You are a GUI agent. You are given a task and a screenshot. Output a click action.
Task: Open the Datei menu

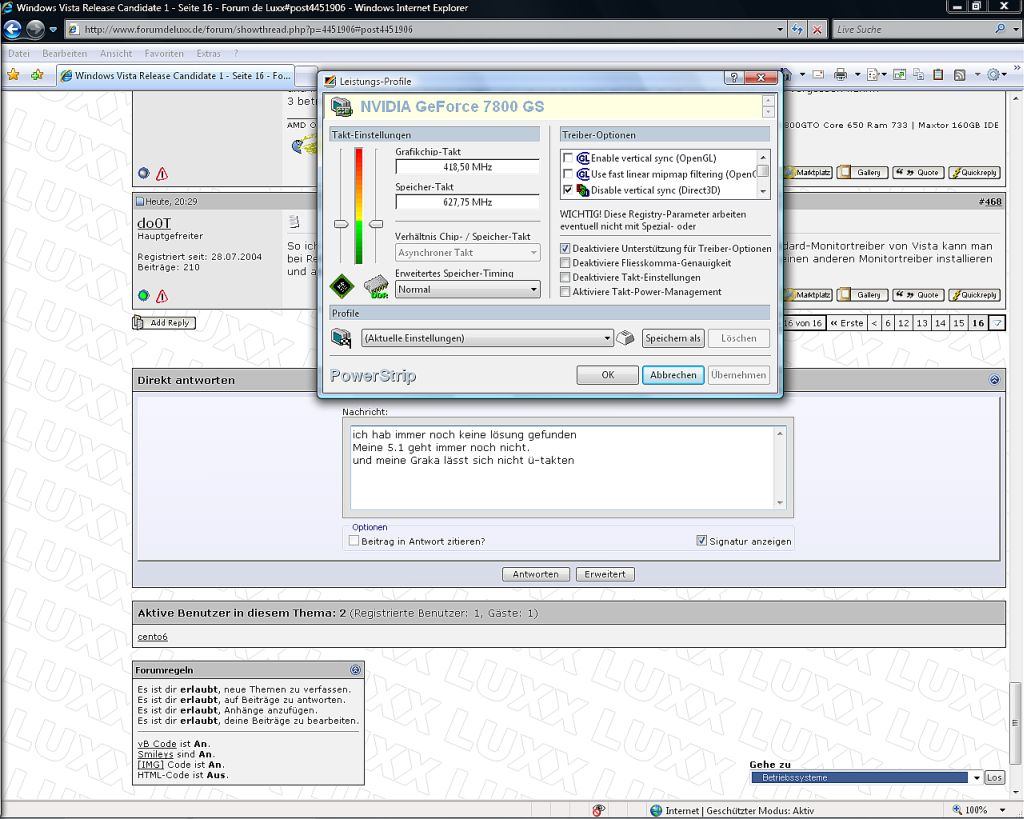19,54
